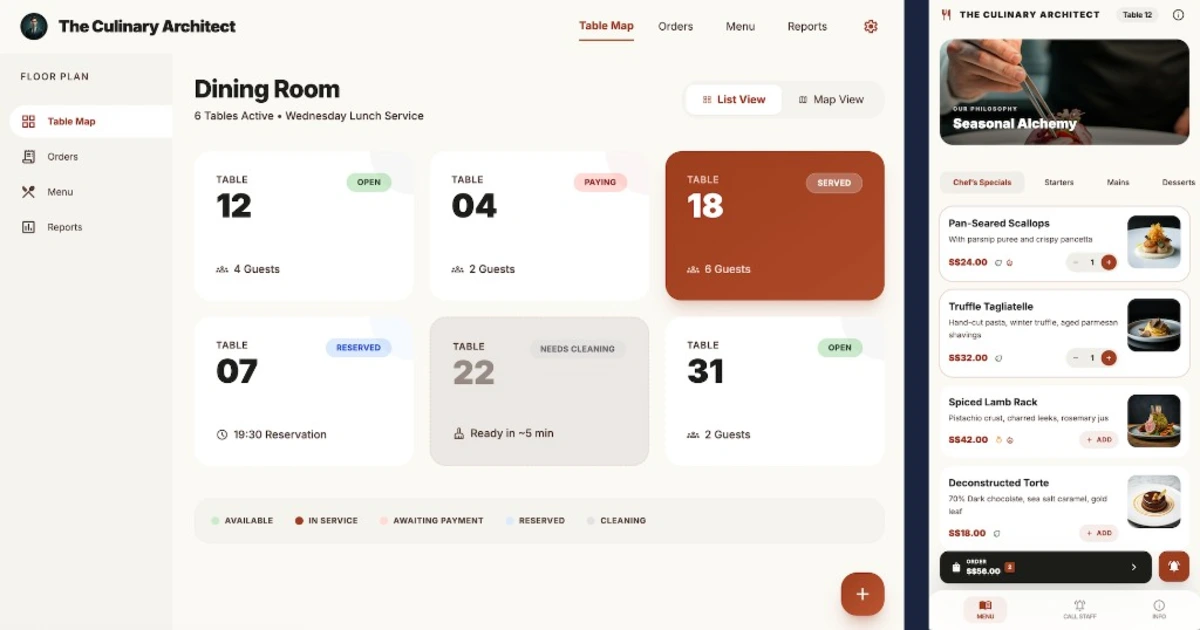Click Call Staff bell in bottom nav

tap(1079, 605)
